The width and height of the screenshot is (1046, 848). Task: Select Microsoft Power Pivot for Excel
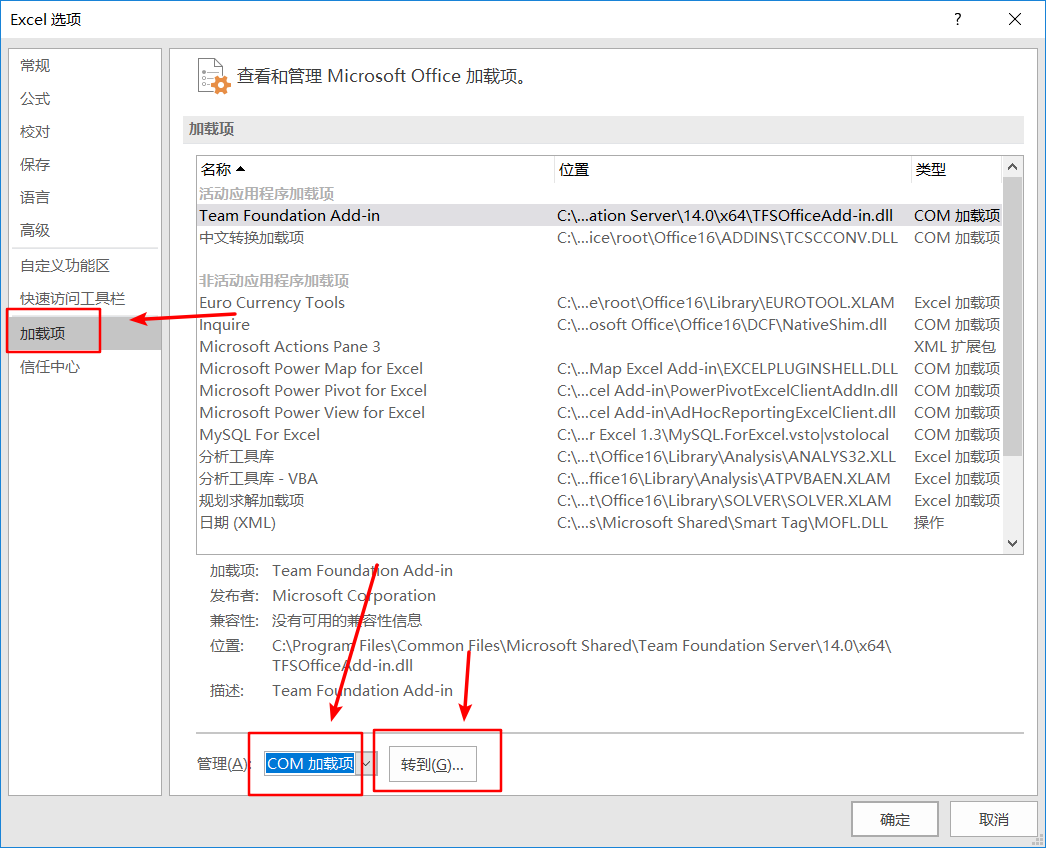(599, 391)
